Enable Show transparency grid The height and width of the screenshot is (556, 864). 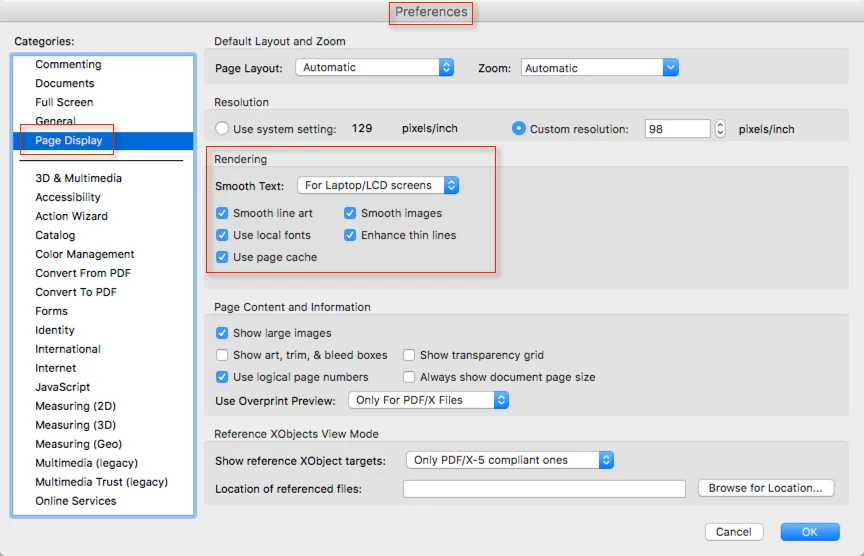tap(409, 355)
